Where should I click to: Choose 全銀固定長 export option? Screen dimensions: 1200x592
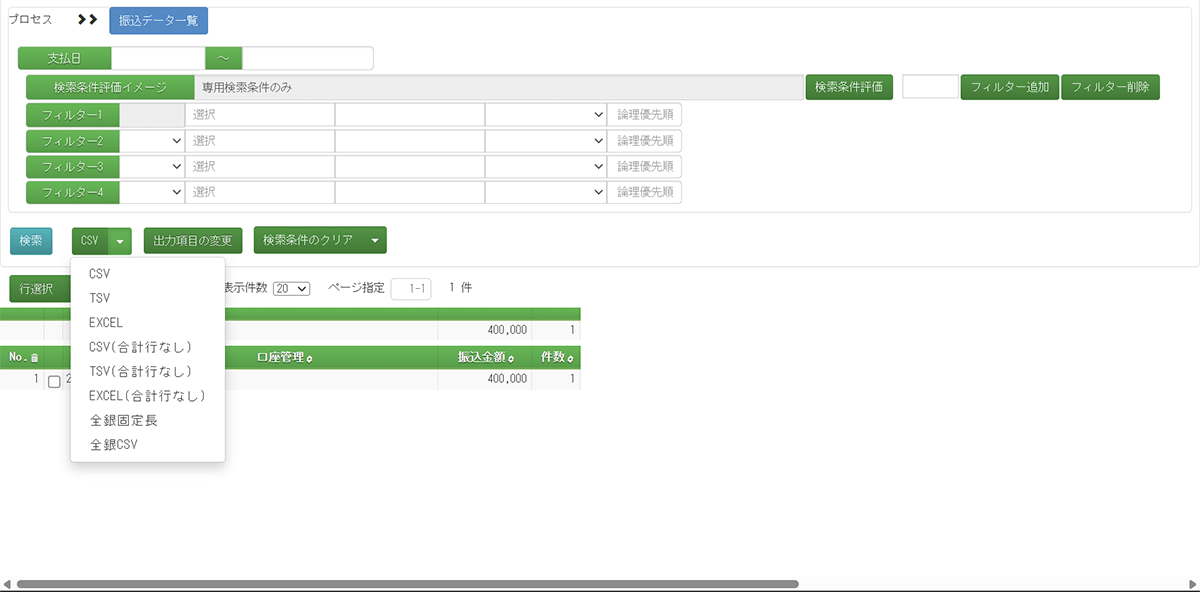(x=148, y=420)
